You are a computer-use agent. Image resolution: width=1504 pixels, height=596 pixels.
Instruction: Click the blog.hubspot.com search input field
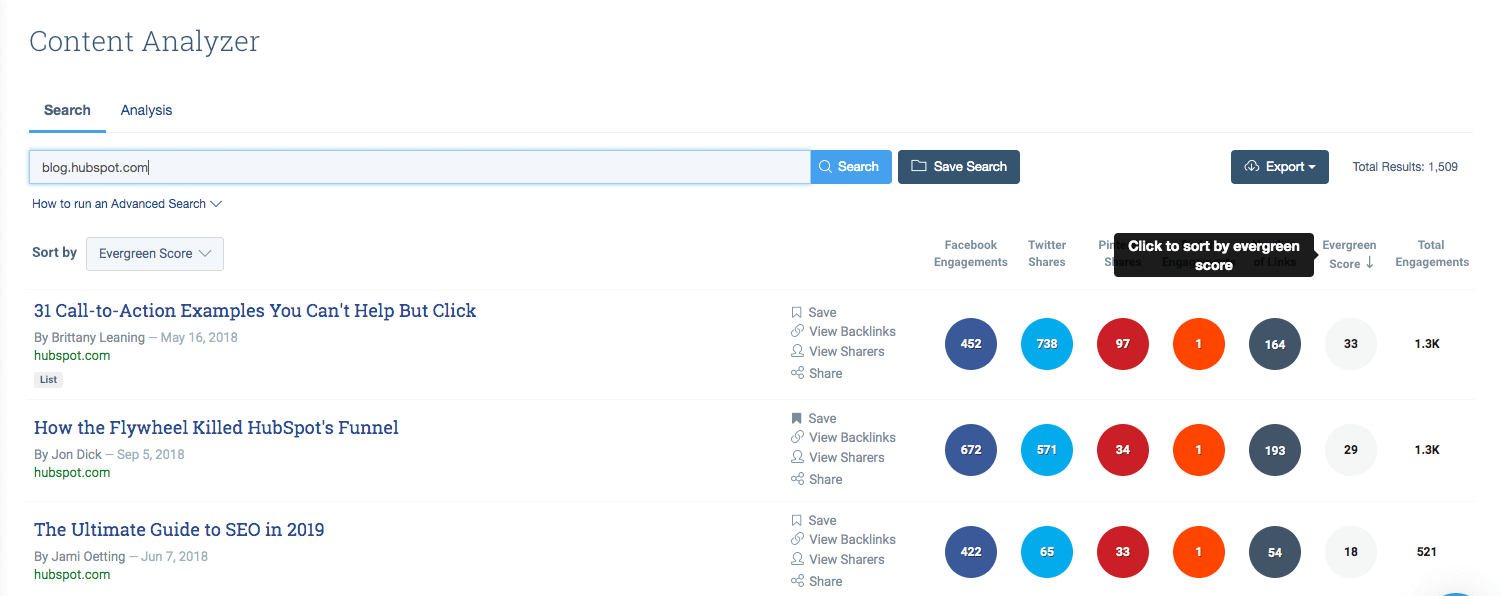419,167
